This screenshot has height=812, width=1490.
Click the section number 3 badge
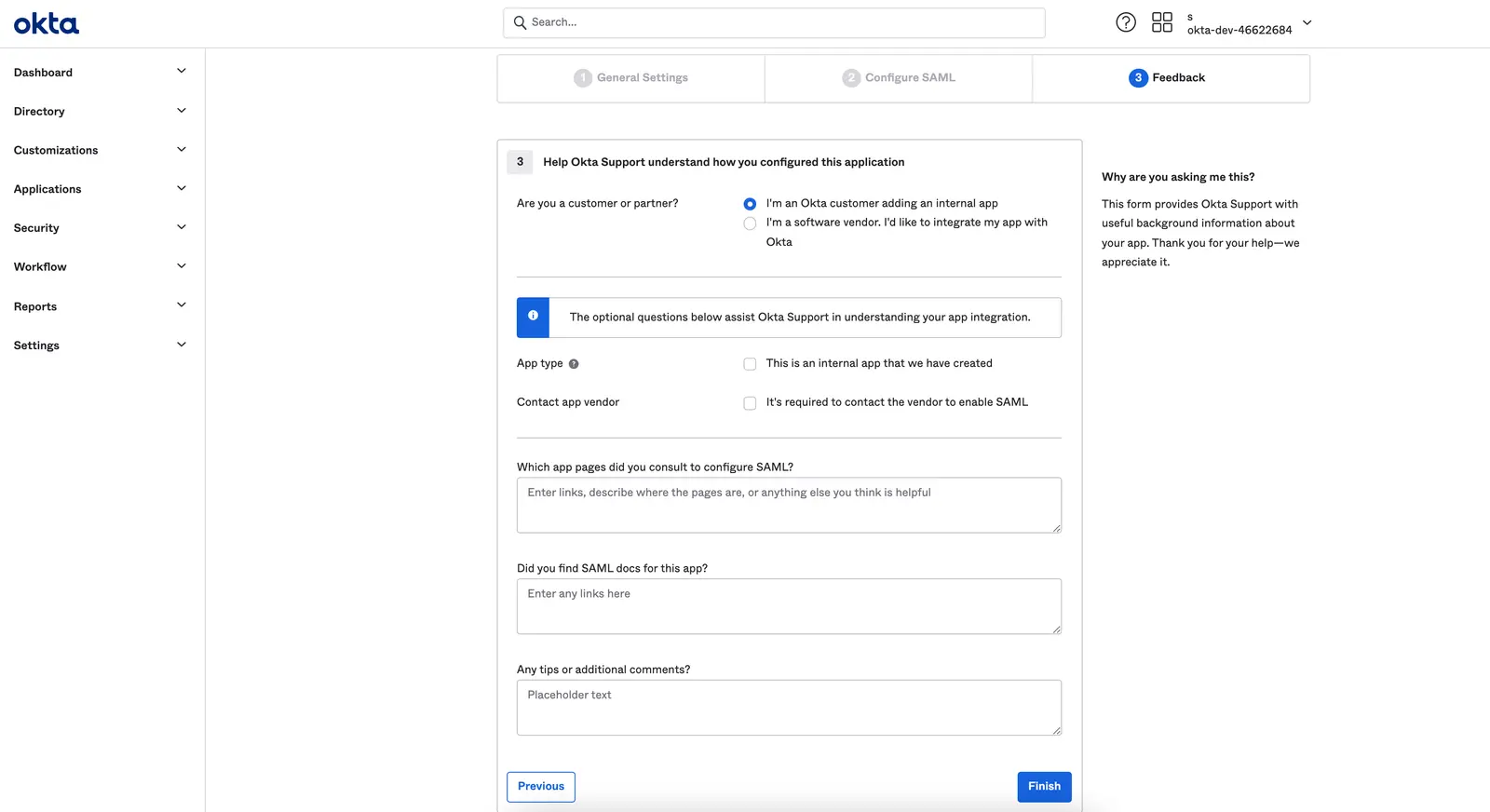[520, 162]
